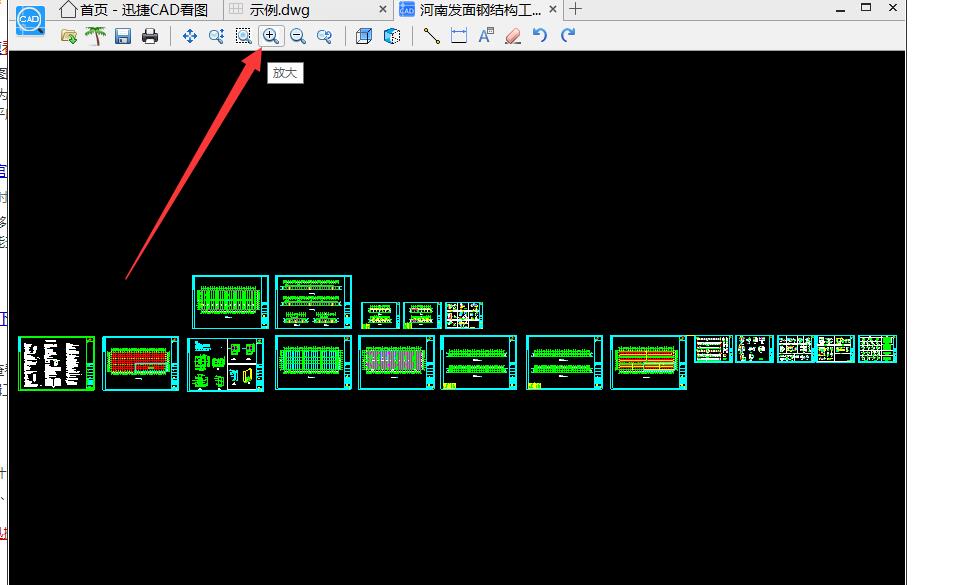Switch to 3D wireframe cube view
The image size is (957, 585).
364,37
